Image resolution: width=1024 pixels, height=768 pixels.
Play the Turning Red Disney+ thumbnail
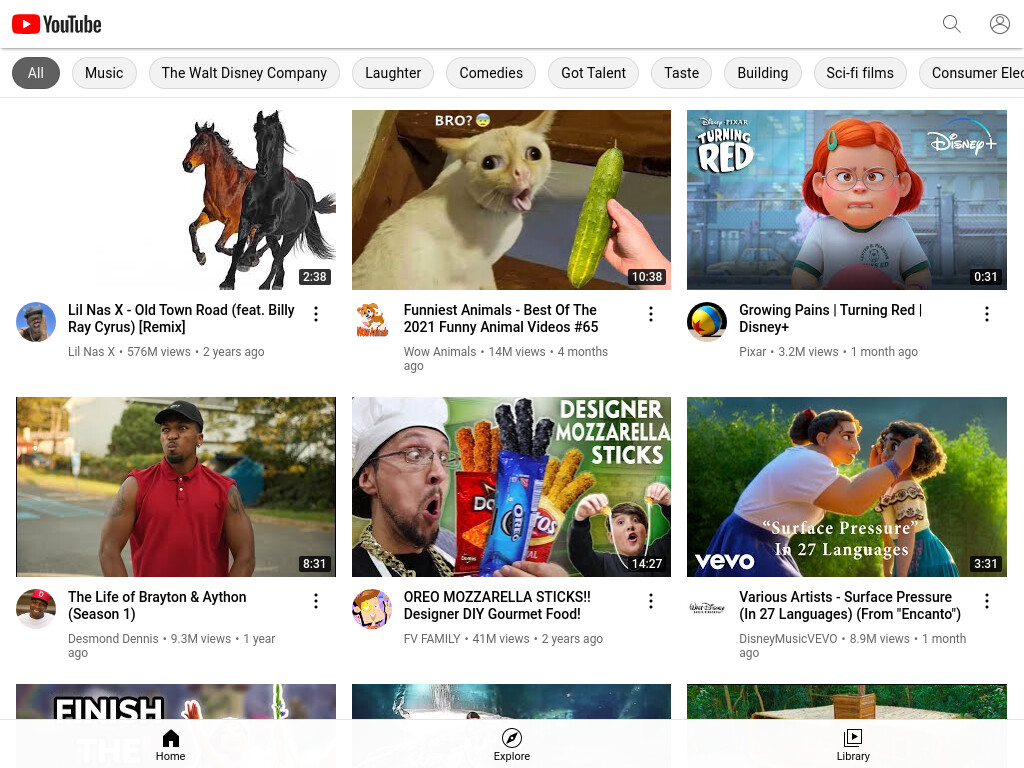coord(847,200)
